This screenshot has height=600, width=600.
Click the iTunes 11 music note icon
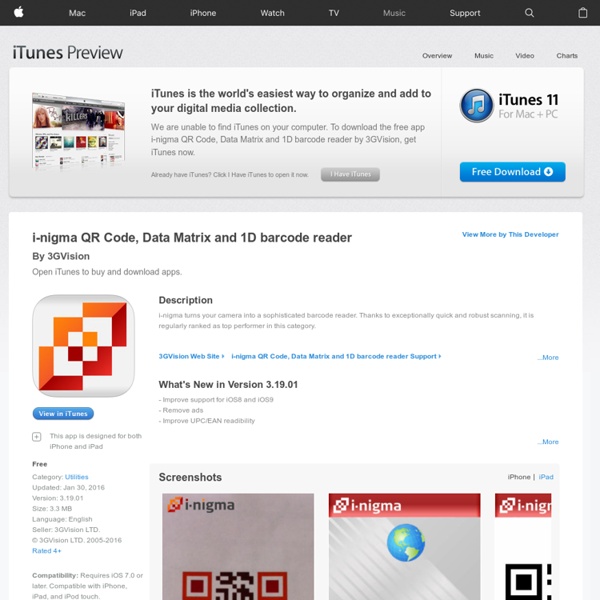(476, 106)
